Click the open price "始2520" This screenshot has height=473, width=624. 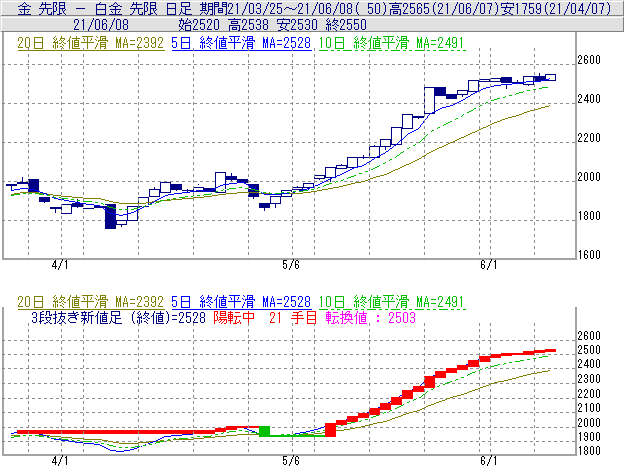coord(199,25)
